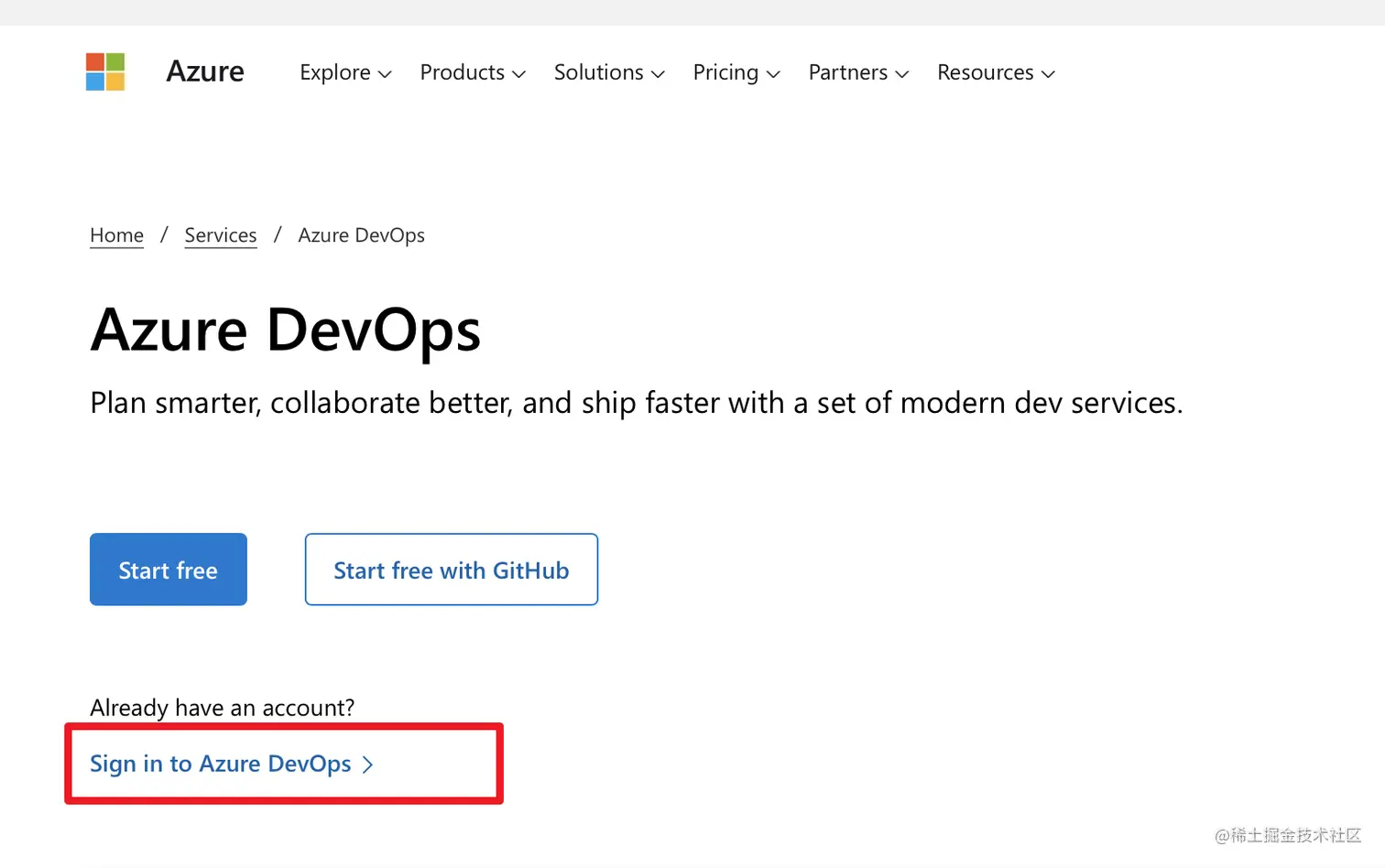The width and height of the screenshot is (1385, 868).
Task: Open the Partners menu
Action: click(857, 72)
